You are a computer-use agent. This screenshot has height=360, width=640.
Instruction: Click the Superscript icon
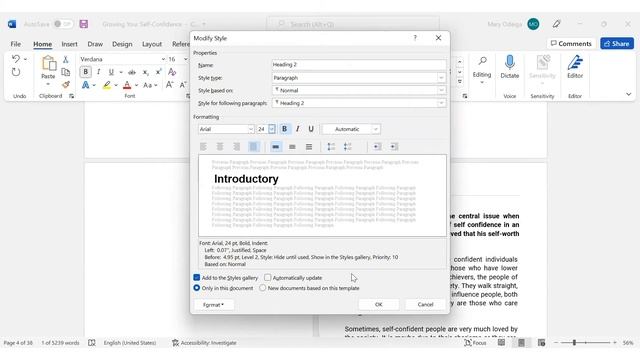tap(158, 72)
